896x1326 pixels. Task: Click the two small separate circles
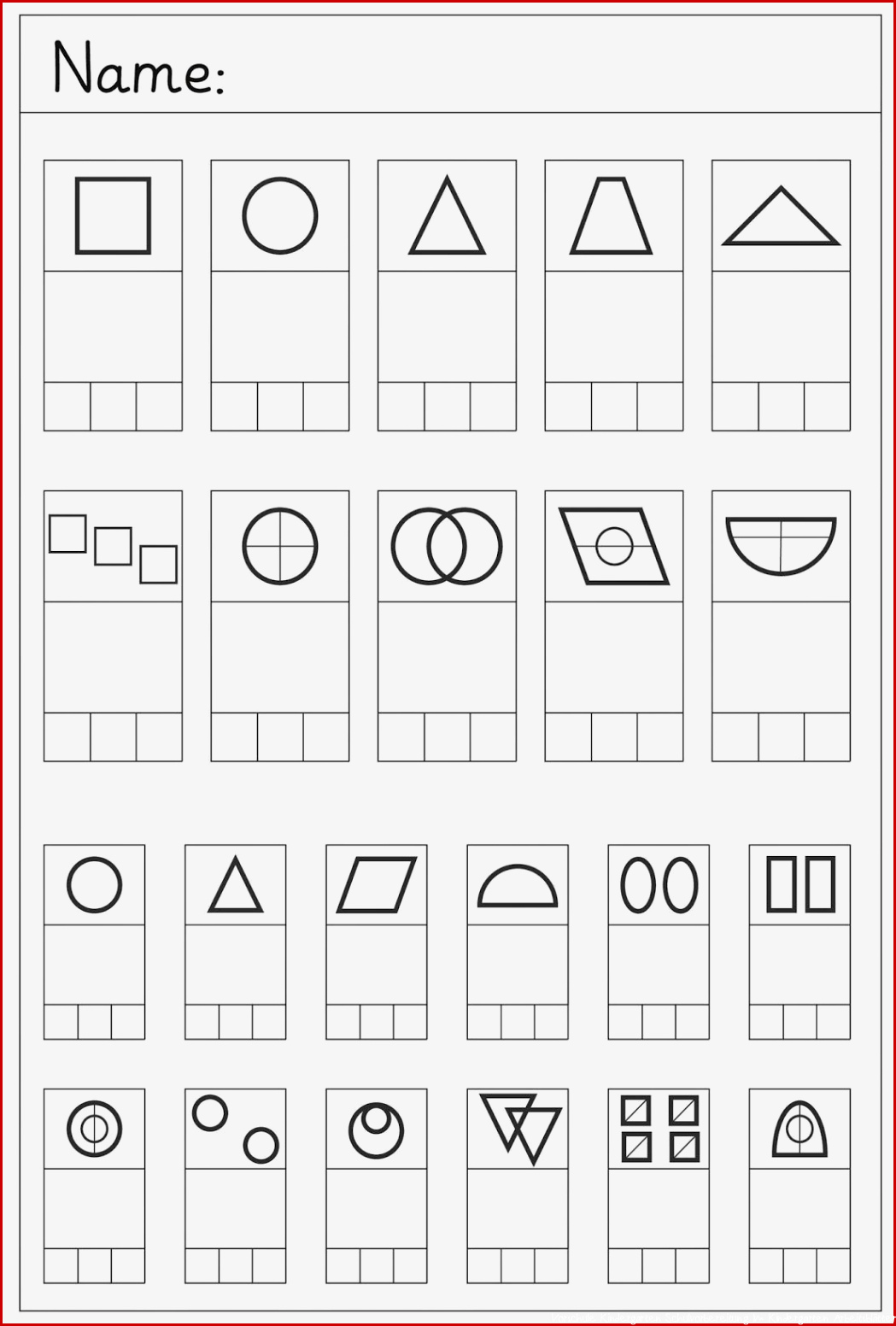(x=236, y=1129)
